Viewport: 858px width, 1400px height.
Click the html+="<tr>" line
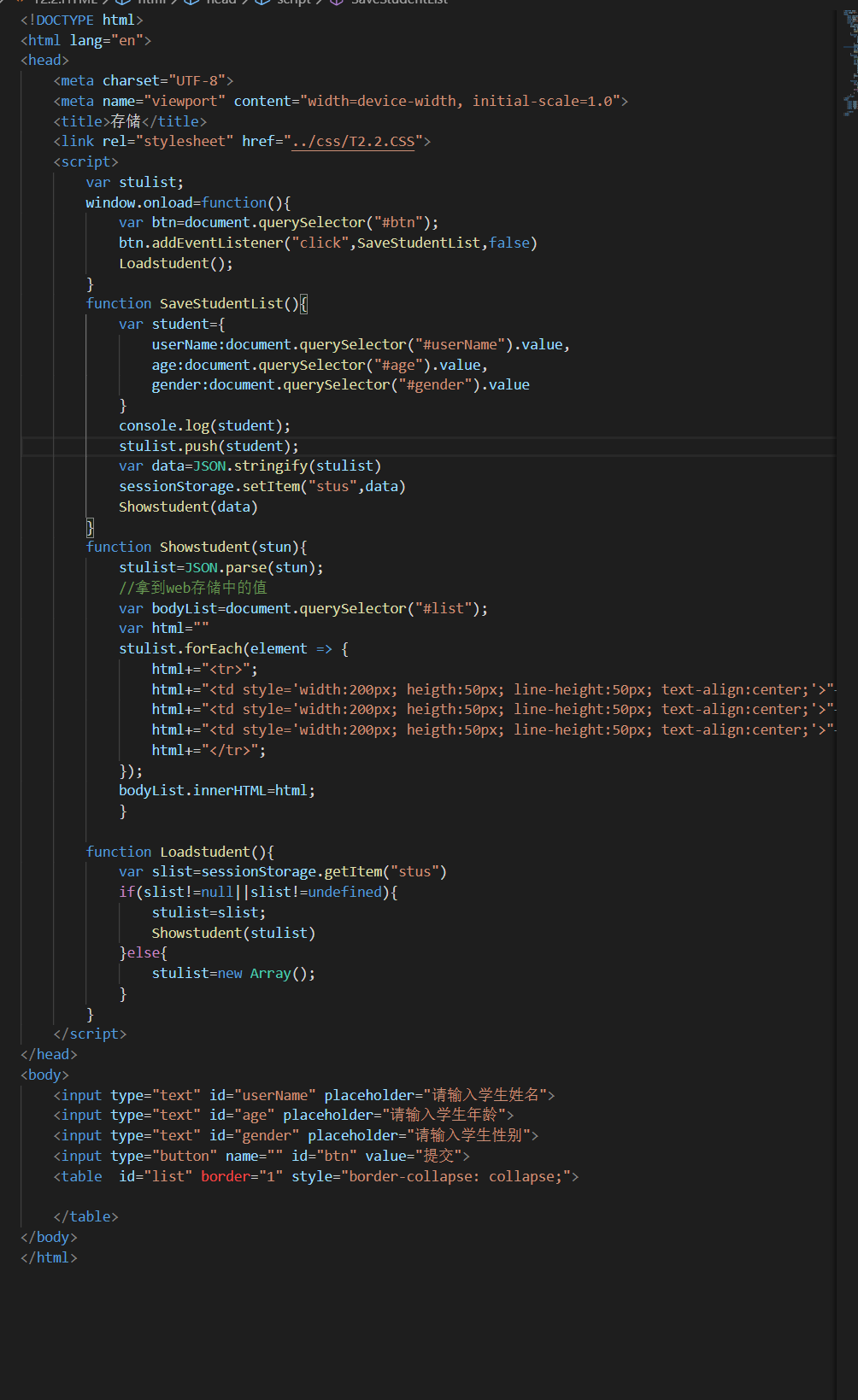(205, 669)
